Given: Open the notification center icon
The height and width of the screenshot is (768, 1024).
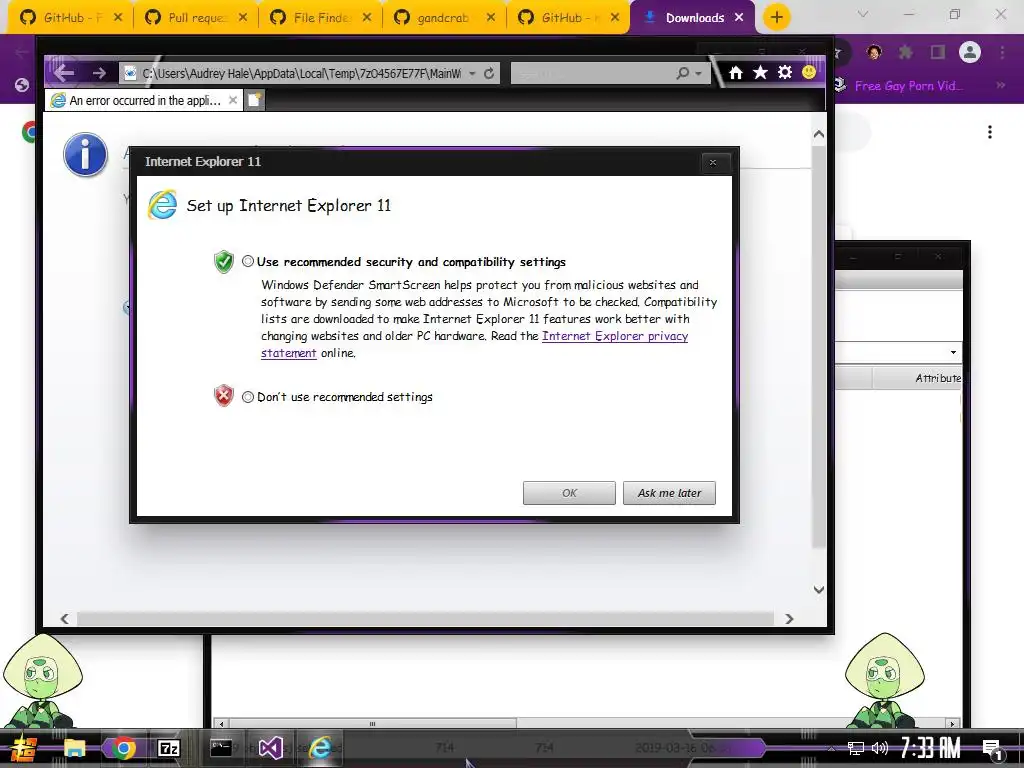Looking at the screenshot, I should click(x=992, y=749).
